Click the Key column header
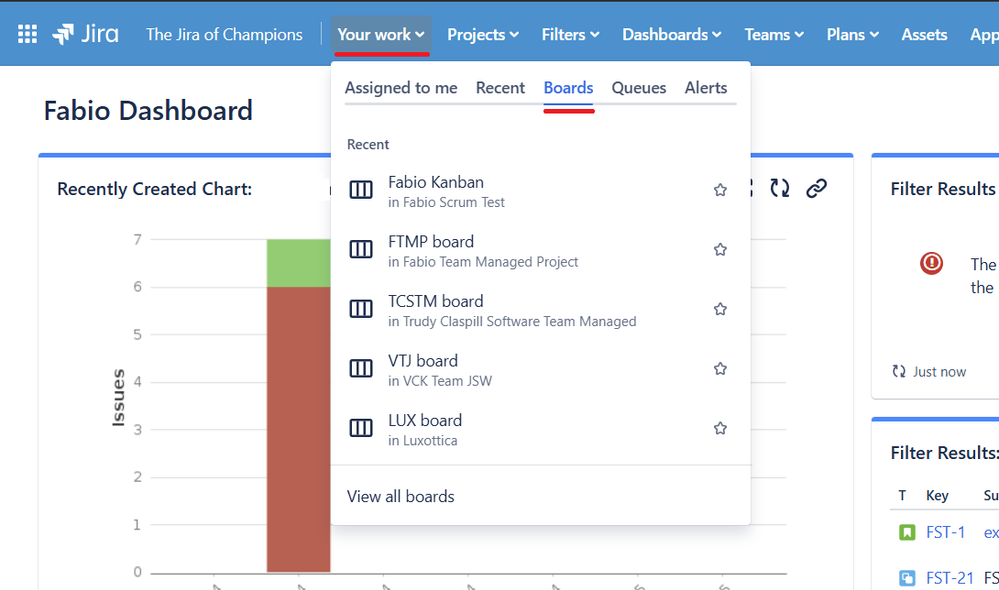The width and height of the screenshot is (999, 590). point(937,496)
